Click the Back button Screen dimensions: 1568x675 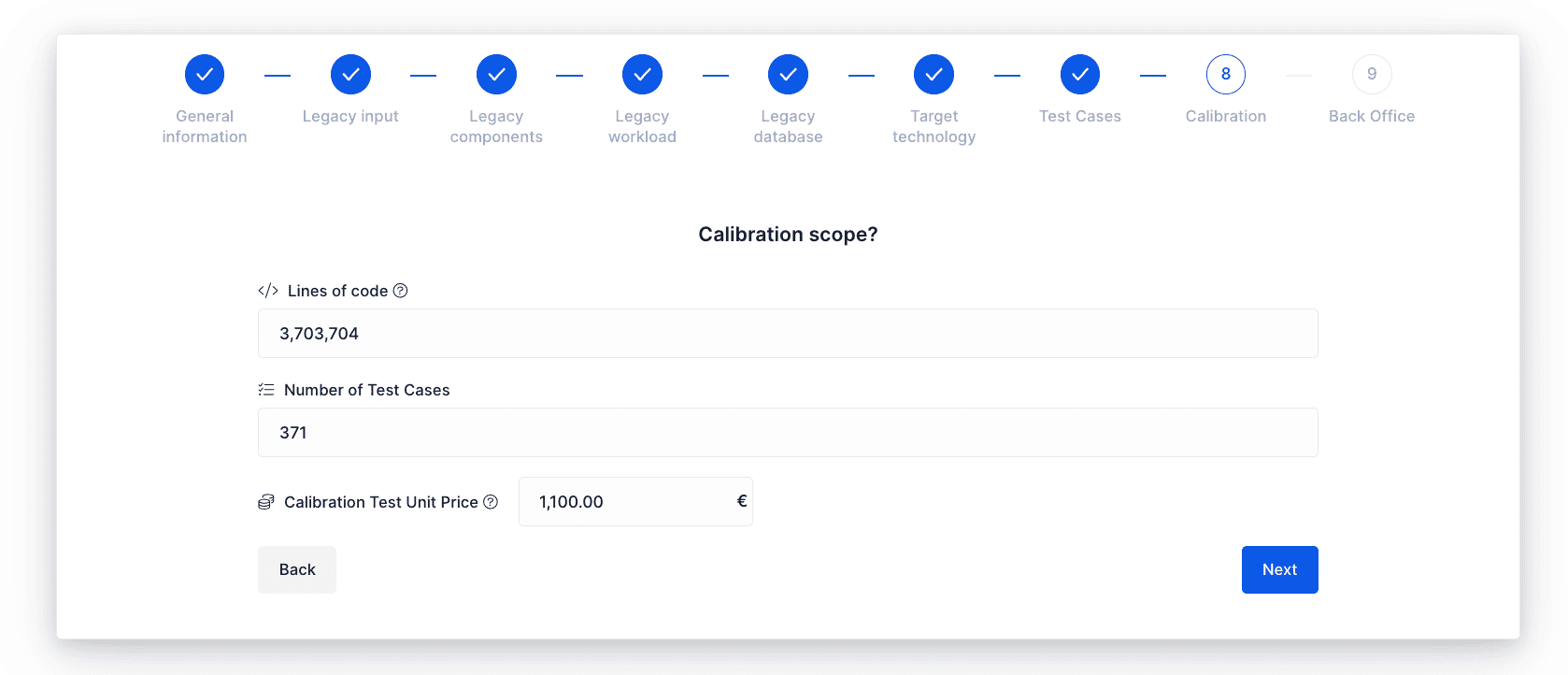pos(297,569)
